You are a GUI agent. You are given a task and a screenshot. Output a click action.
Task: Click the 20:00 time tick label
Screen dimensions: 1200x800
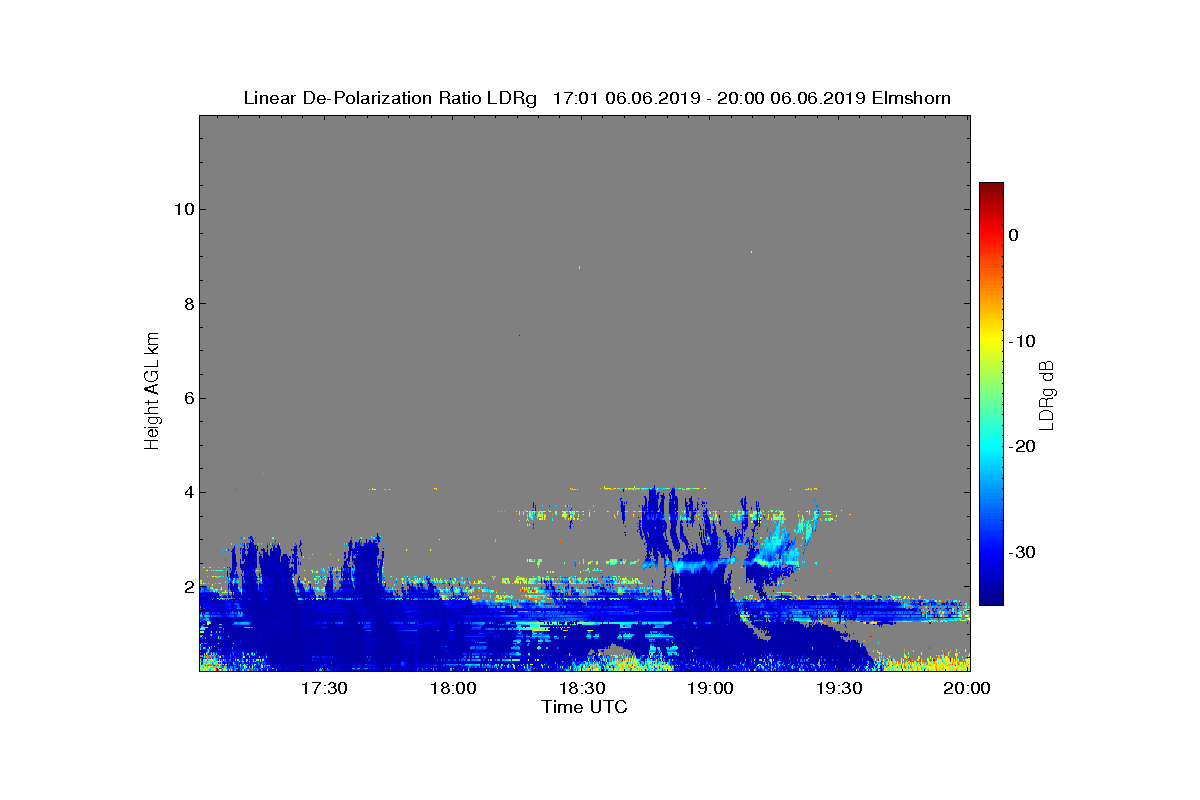point(968,689)
